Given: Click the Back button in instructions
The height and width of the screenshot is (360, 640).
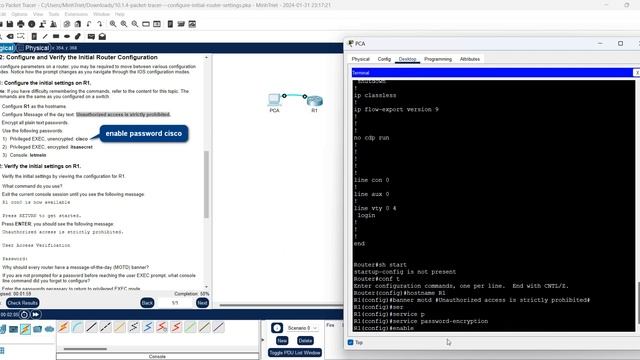Looking at the screenshot, I should tap(147, 303).
